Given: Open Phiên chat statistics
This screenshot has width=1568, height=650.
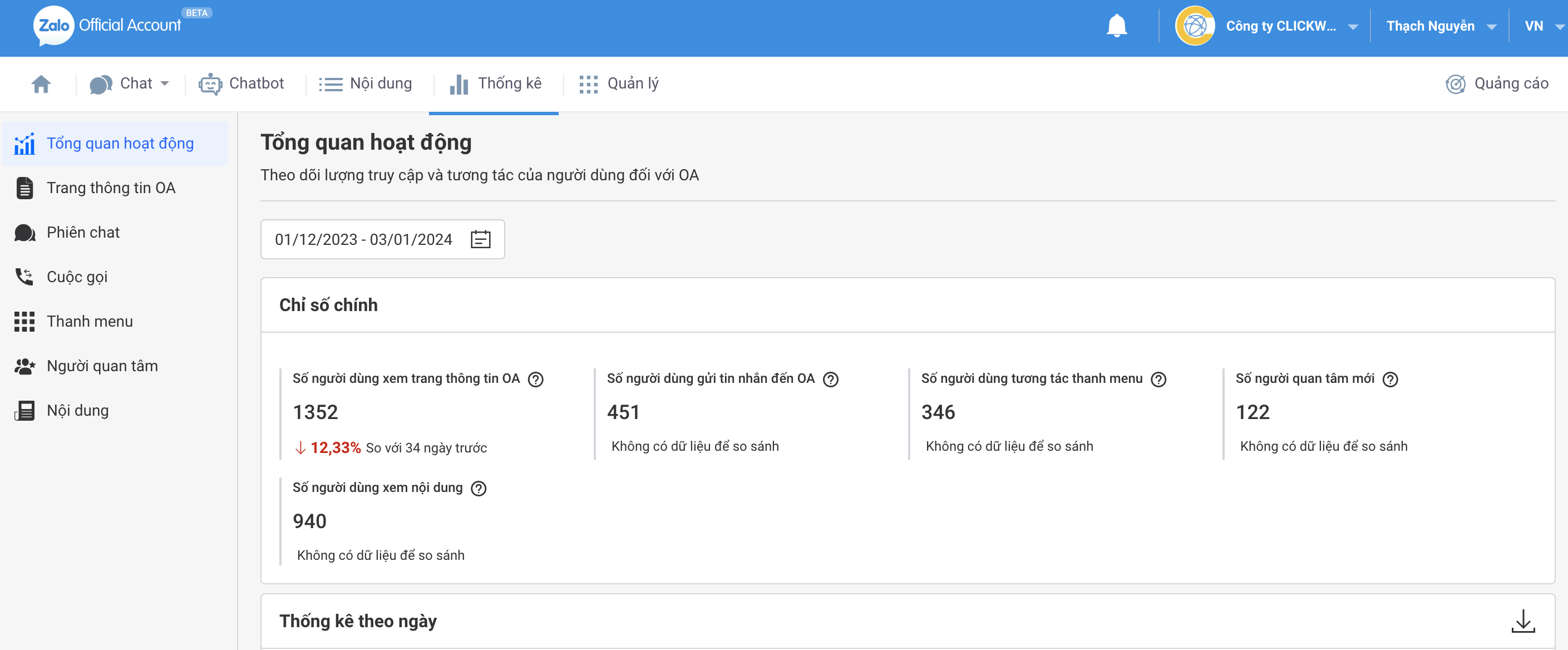Looking at the screenshot, I should [115, 233].
